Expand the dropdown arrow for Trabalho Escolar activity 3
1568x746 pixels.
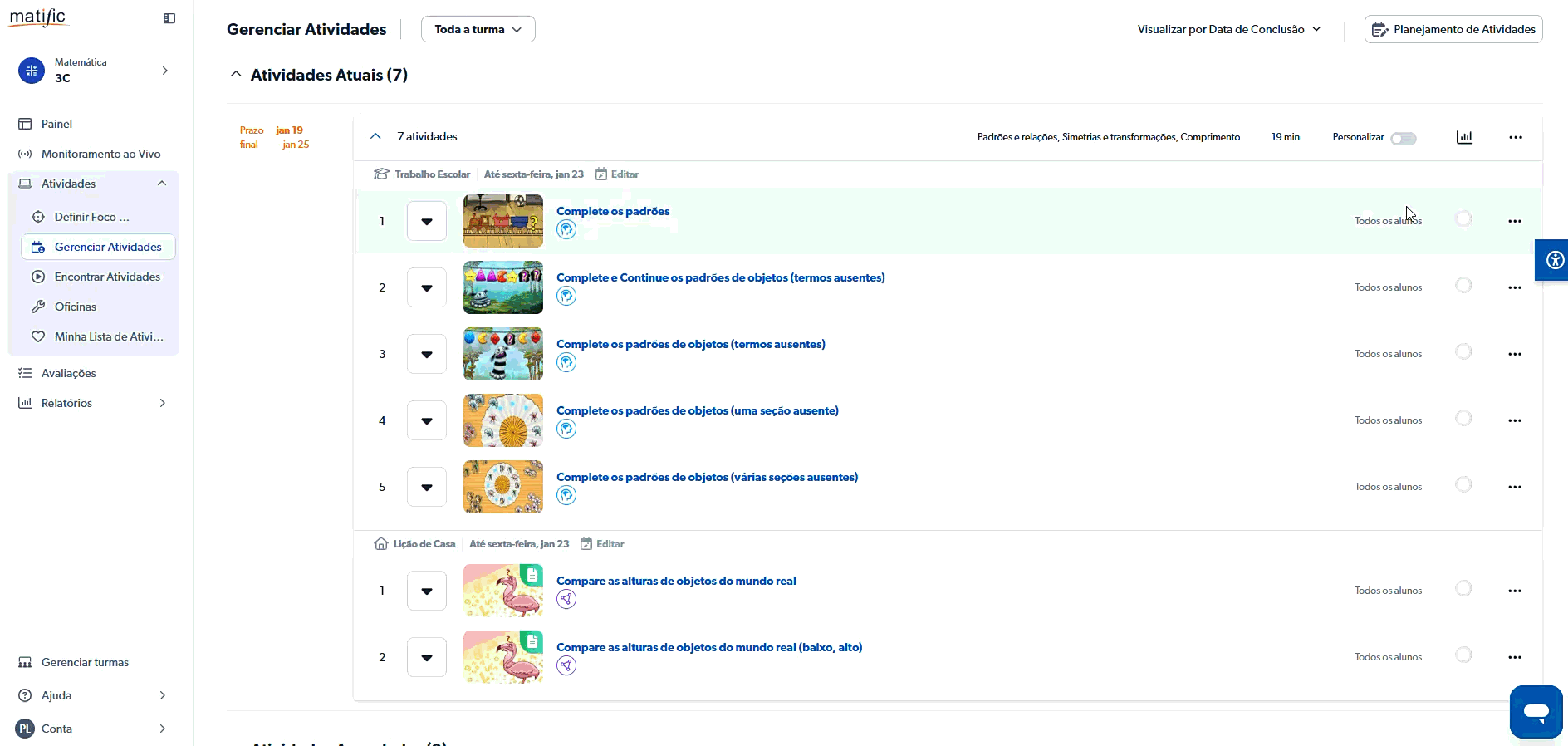point(427,354)
